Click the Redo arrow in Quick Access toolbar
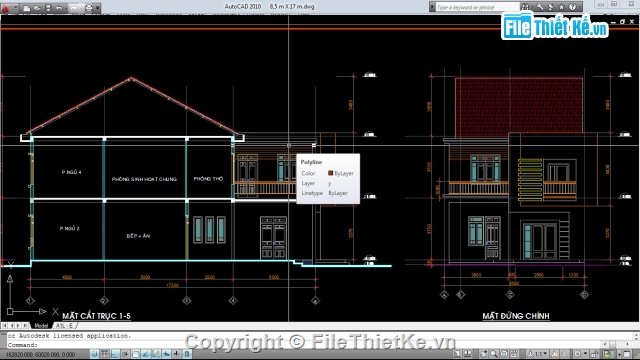Screen dimensions: 640x360 pos(73,8)
